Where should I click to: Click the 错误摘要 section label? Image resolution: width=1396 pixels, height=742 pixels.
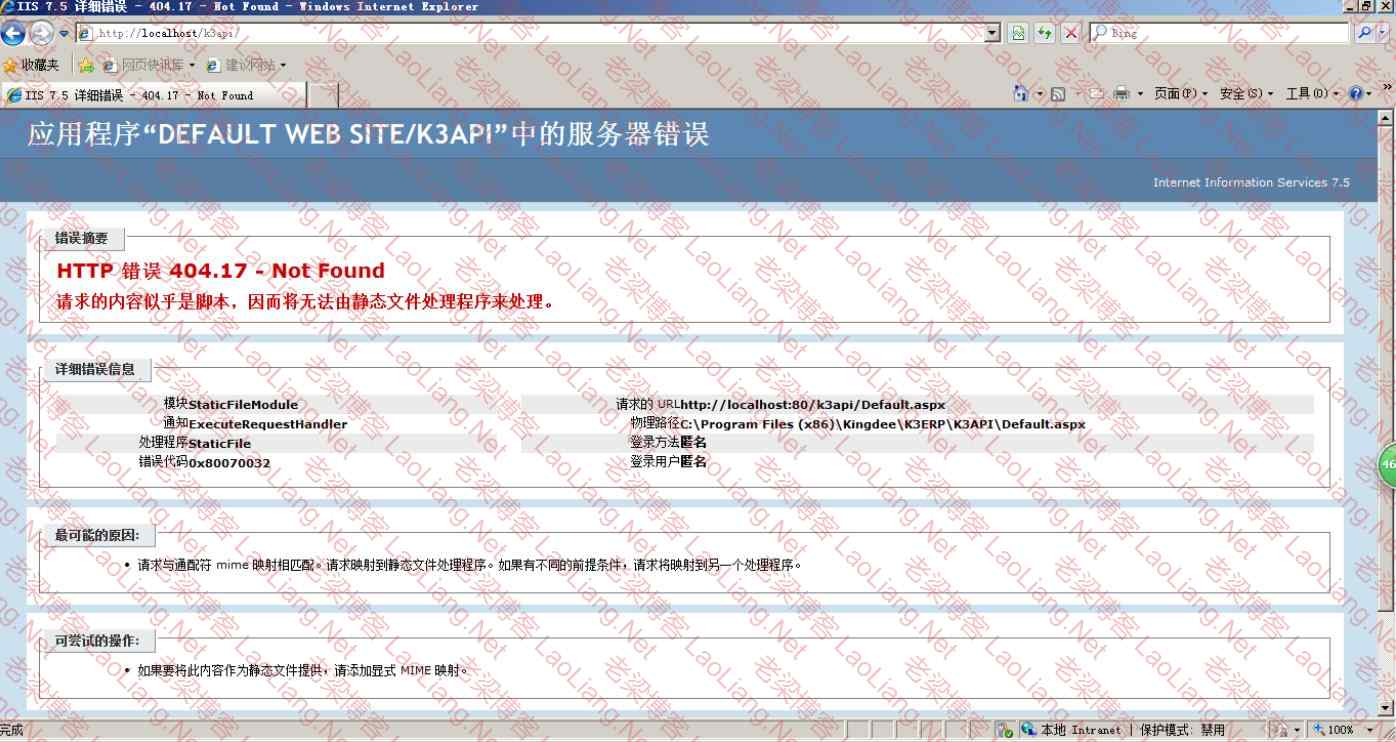click(x=81, y=238)
